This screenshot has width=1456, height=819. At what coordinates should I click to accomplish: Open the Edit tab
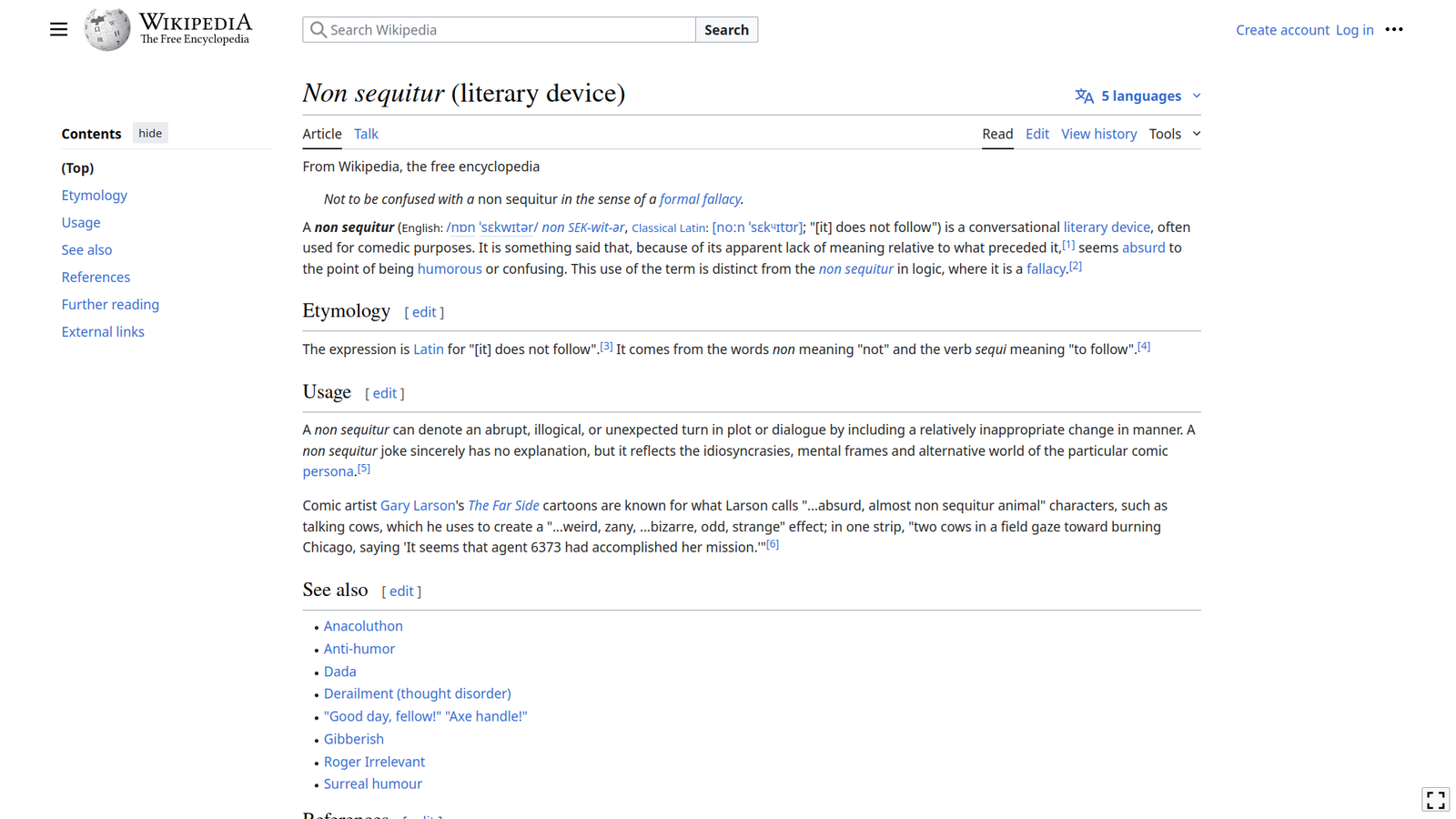click(1036, 134)
